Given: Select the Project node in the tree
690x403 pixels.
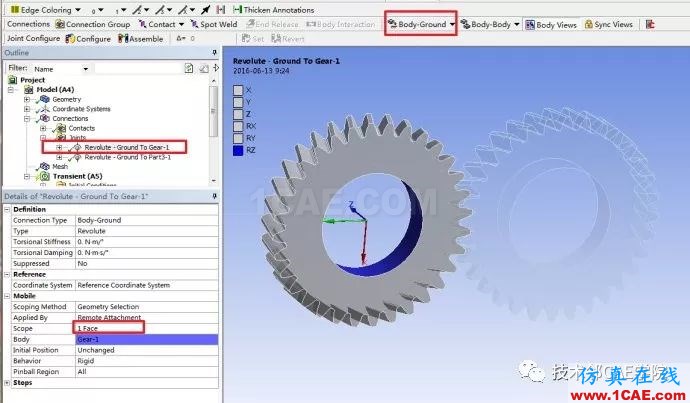Looking at the screenshot, I should 33,80.
